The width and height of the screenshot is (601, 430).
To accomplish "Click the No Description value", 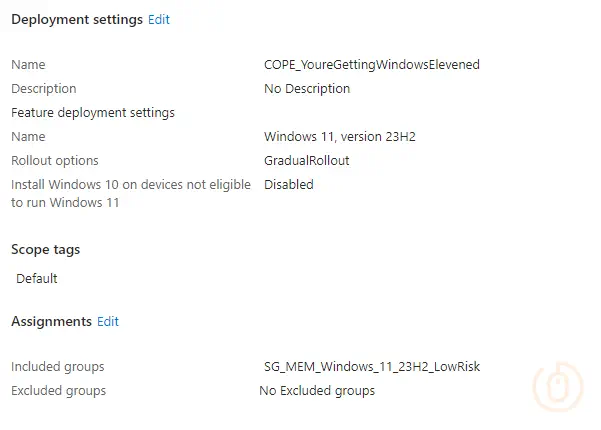I will pos(307,88).
